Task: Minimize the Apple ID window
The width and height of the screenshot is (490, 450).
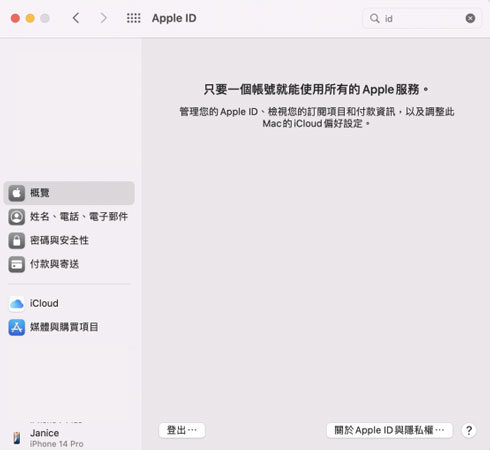Action: pos(30,18)
